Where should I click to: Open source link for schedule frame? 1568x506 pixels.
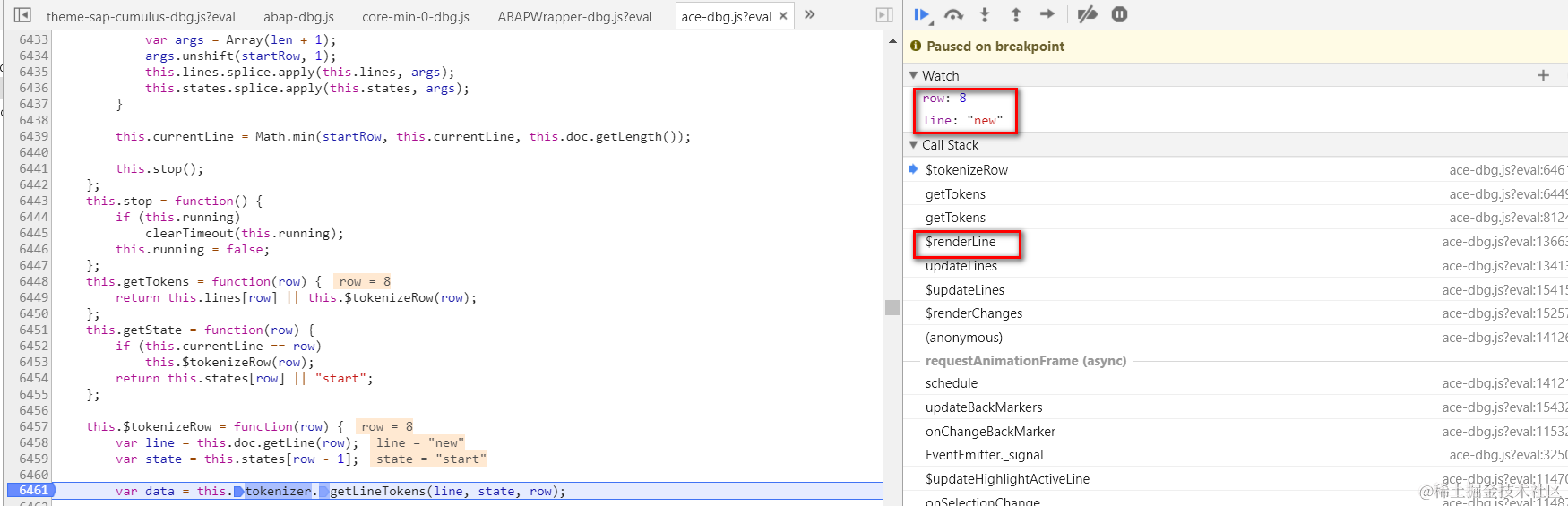pyautogui.click(x=1504, y=383)
